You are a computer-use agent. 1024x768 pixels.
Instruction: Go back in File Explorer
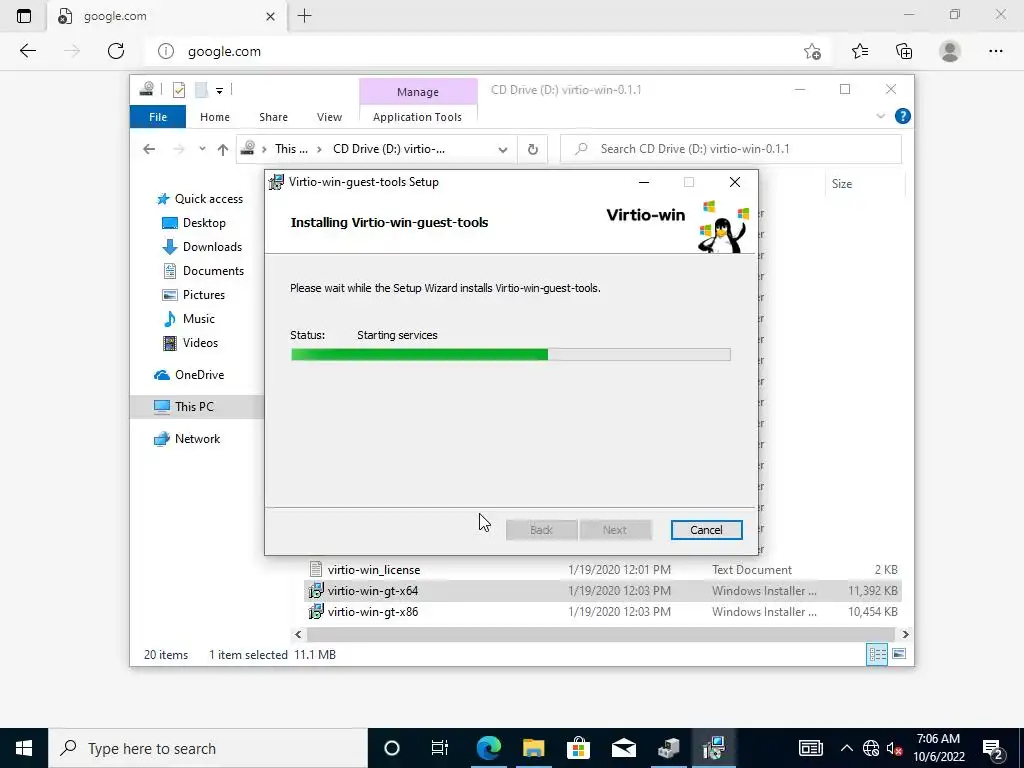click(x=149, y=149)
